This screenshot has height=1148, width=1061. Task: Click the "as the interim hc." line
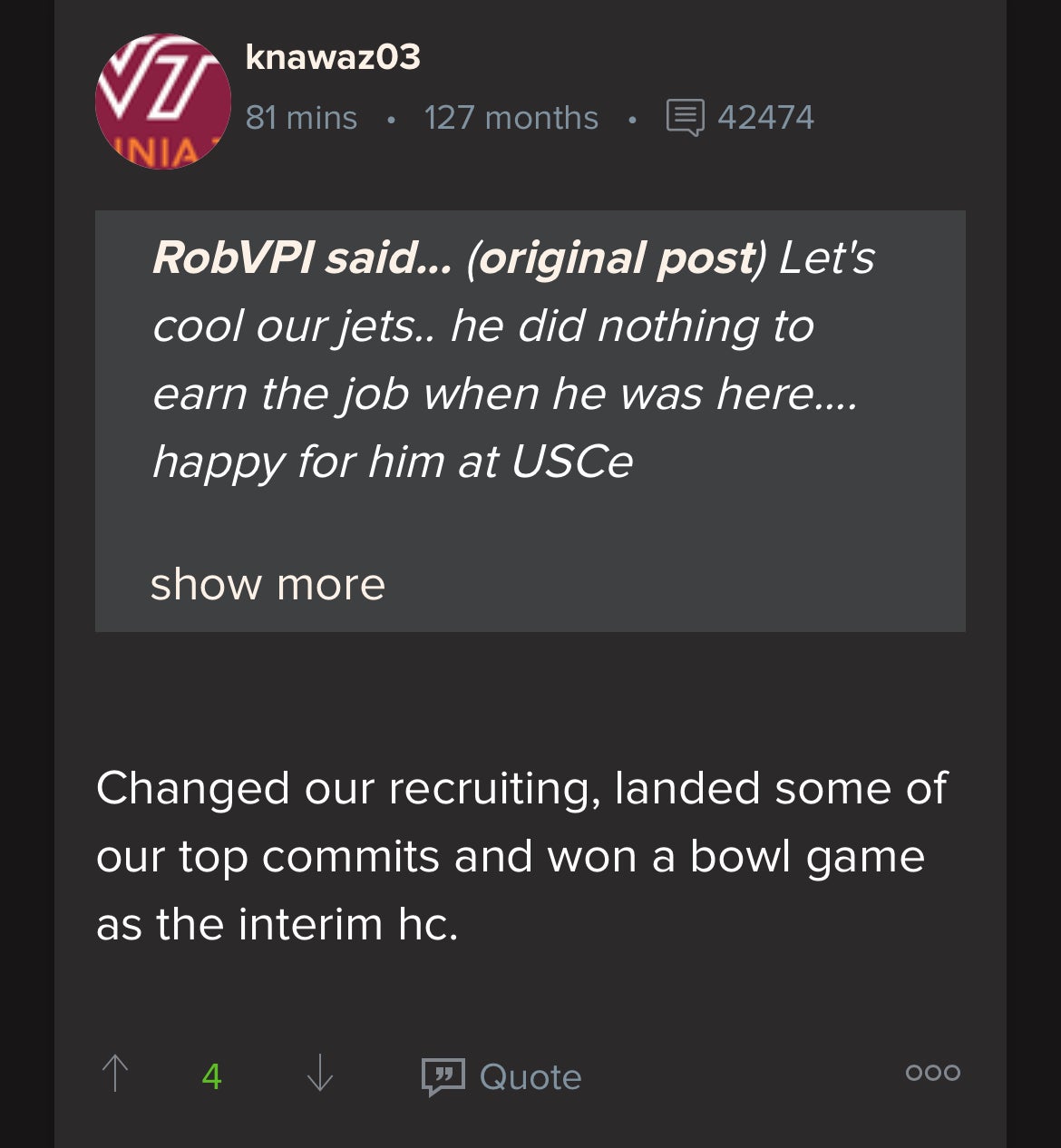(277, 925)
